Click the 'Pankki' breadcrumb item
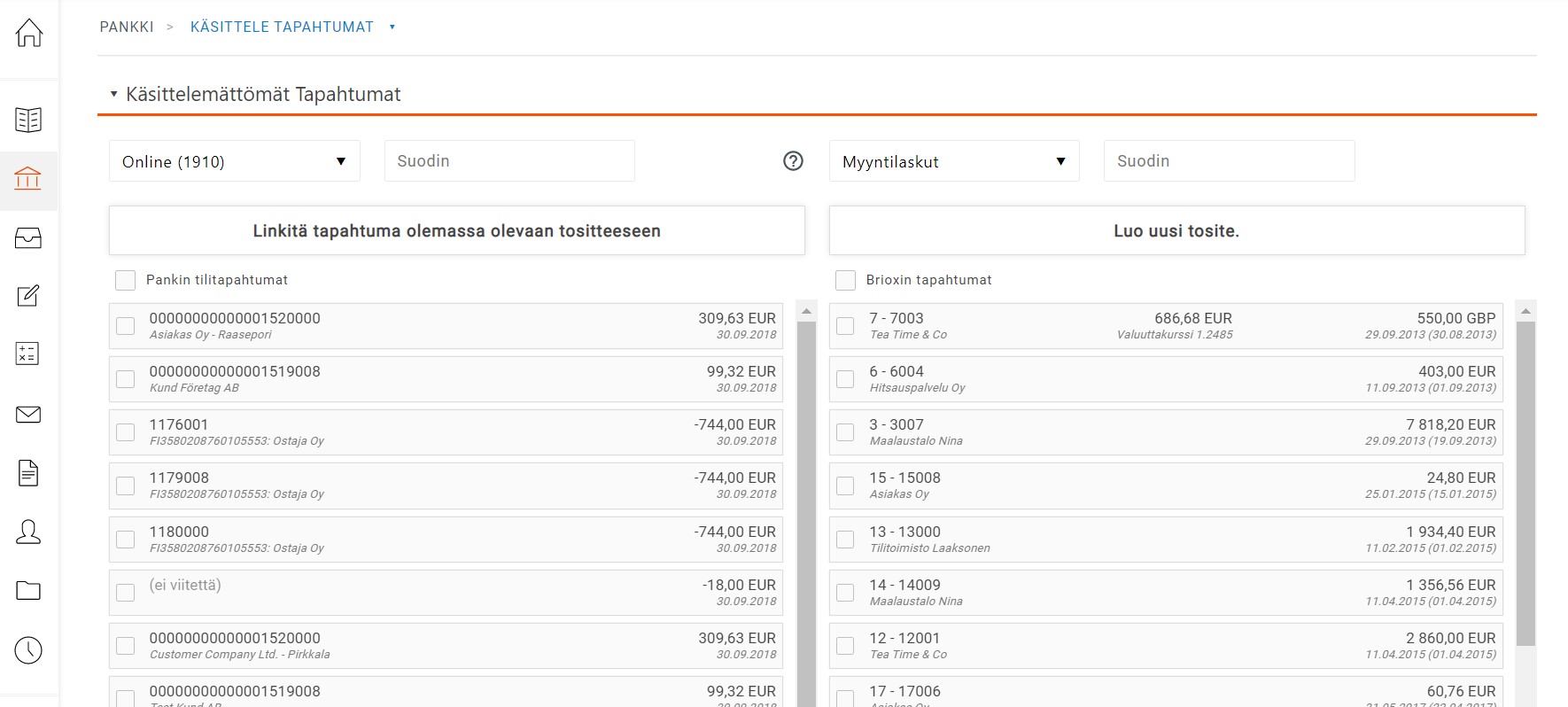Image resolution: width=1568 pixels, height=707 pixels. point(127,27)
